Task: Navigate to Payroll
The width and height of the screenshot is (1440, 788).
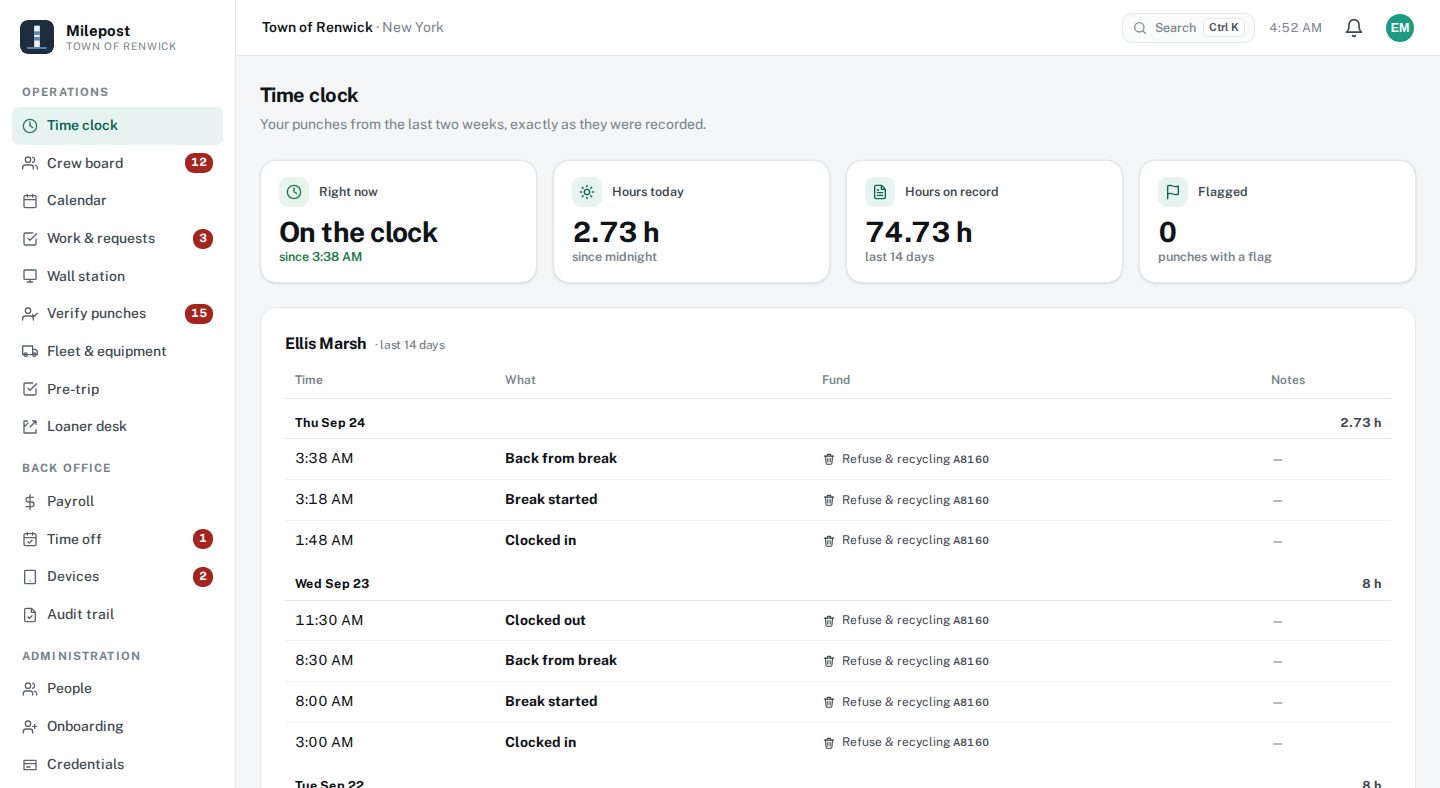Action: tap(117, 502)
